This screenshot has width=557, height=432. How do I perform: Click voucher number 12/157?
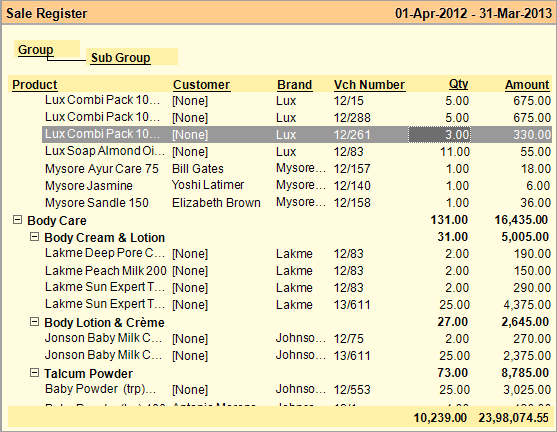click(x=352, y=169)
